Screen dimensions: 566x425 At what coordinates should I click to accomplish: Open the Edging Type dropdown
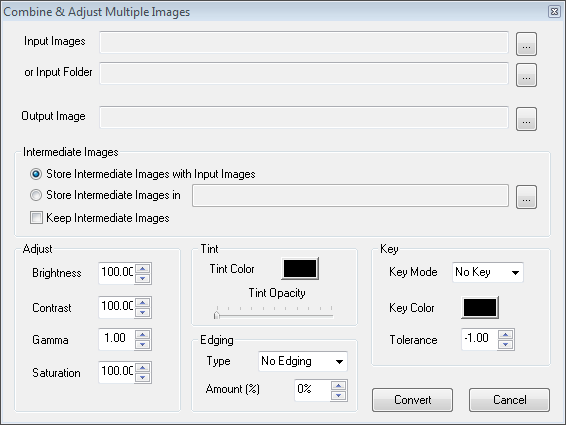(x=303, y=361)
